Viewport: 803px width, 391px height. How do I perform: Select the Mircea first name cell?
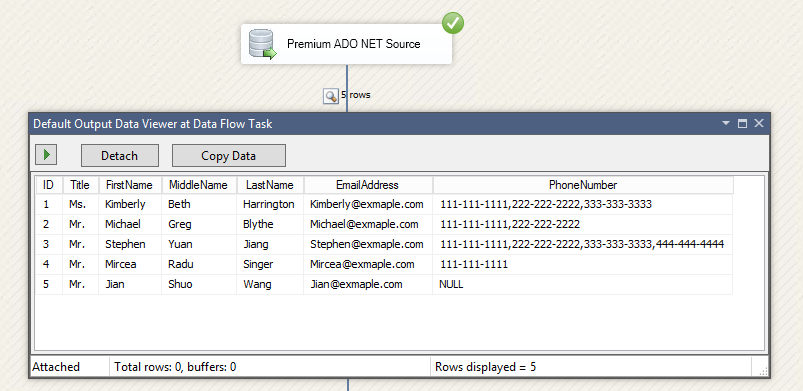(x=130, y=264)
